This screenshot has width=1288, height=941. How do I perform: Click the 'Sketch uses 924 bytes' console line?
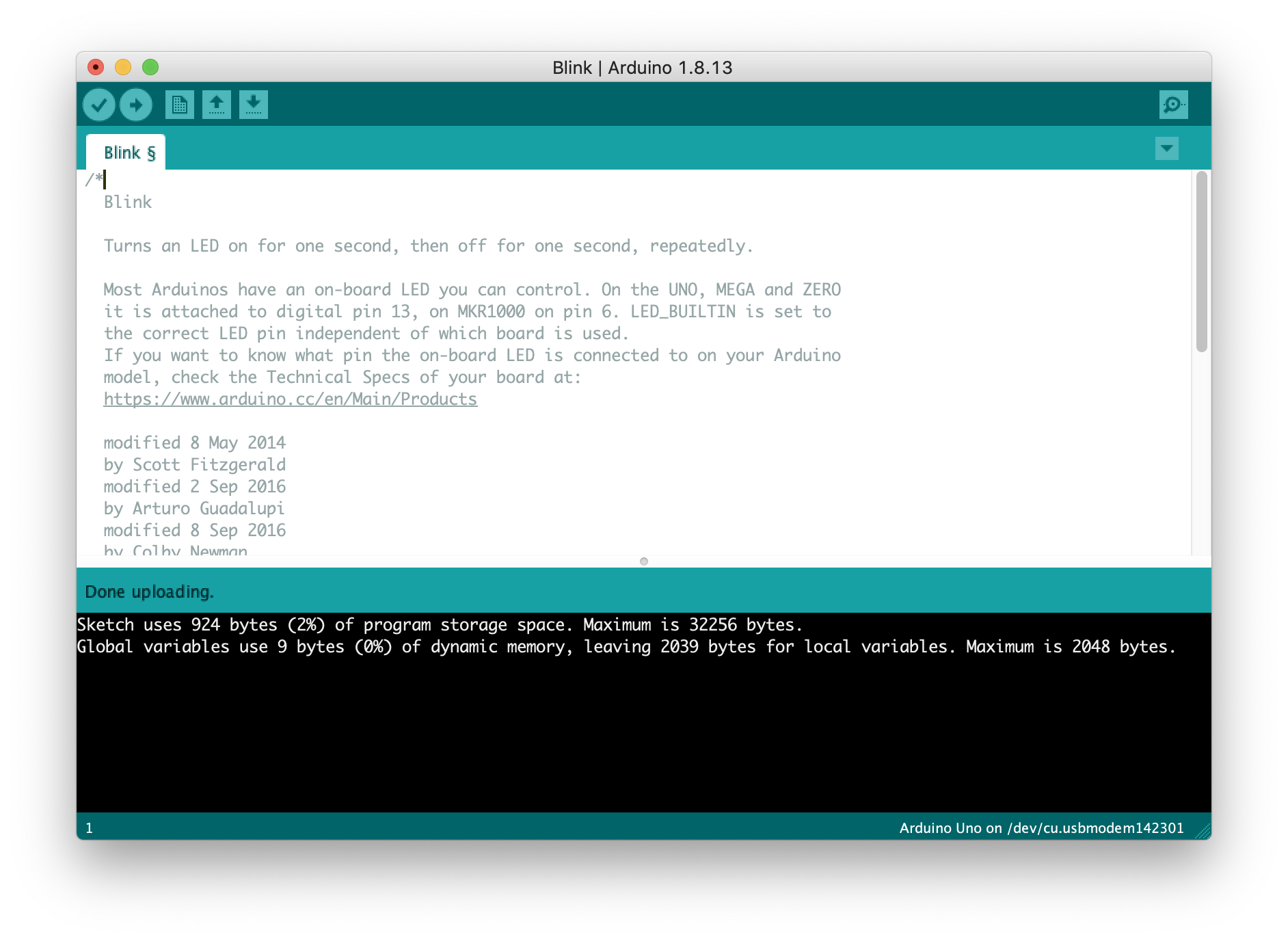(x=440, y=624)
